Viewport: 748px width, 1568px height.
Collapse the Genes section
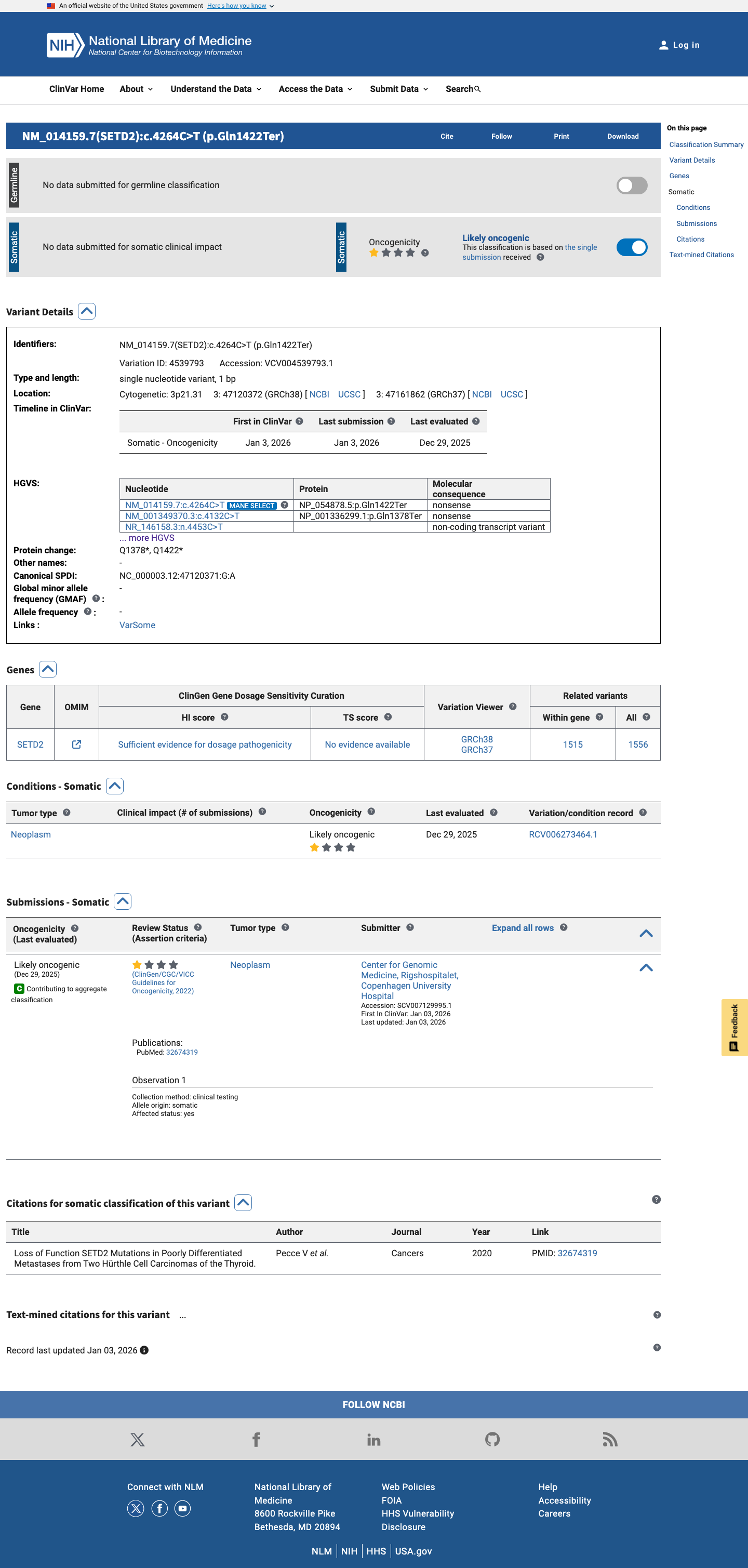[x=48, y=670]
